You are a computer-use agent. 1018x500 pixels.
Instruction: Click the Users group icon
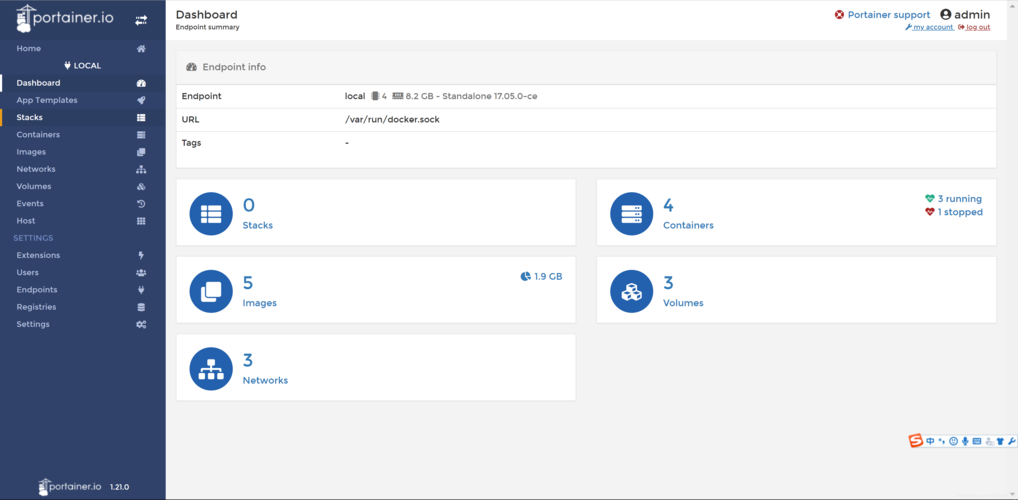141,273
